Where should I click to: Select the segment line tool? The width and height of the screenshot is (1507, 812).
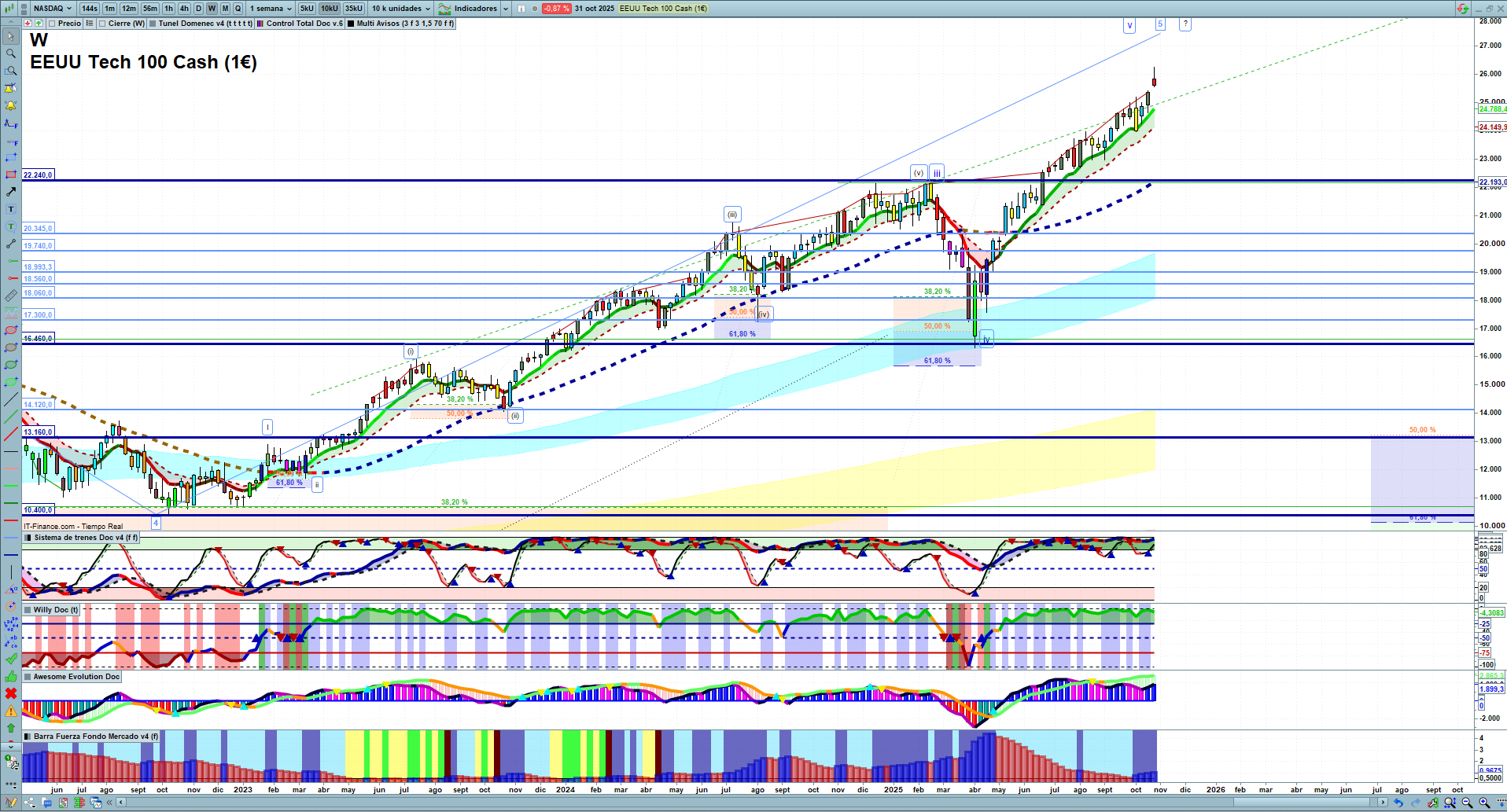[x=11, y=244]
